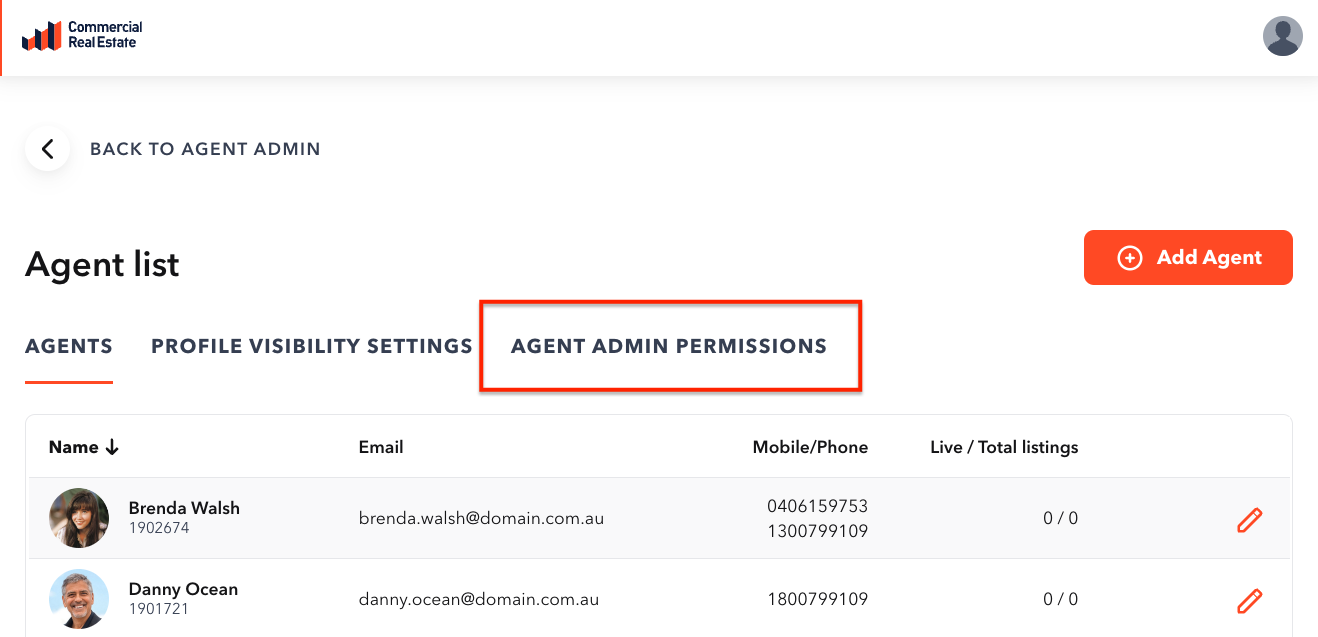Click the Commercial Real Estate logo
Screen dimensions: 1318x637
[80, 36]
